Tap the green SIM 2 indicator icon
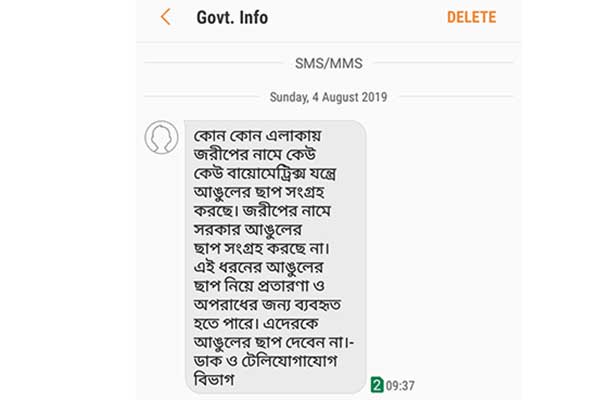 pyautogui.click(x=377, y=385)
